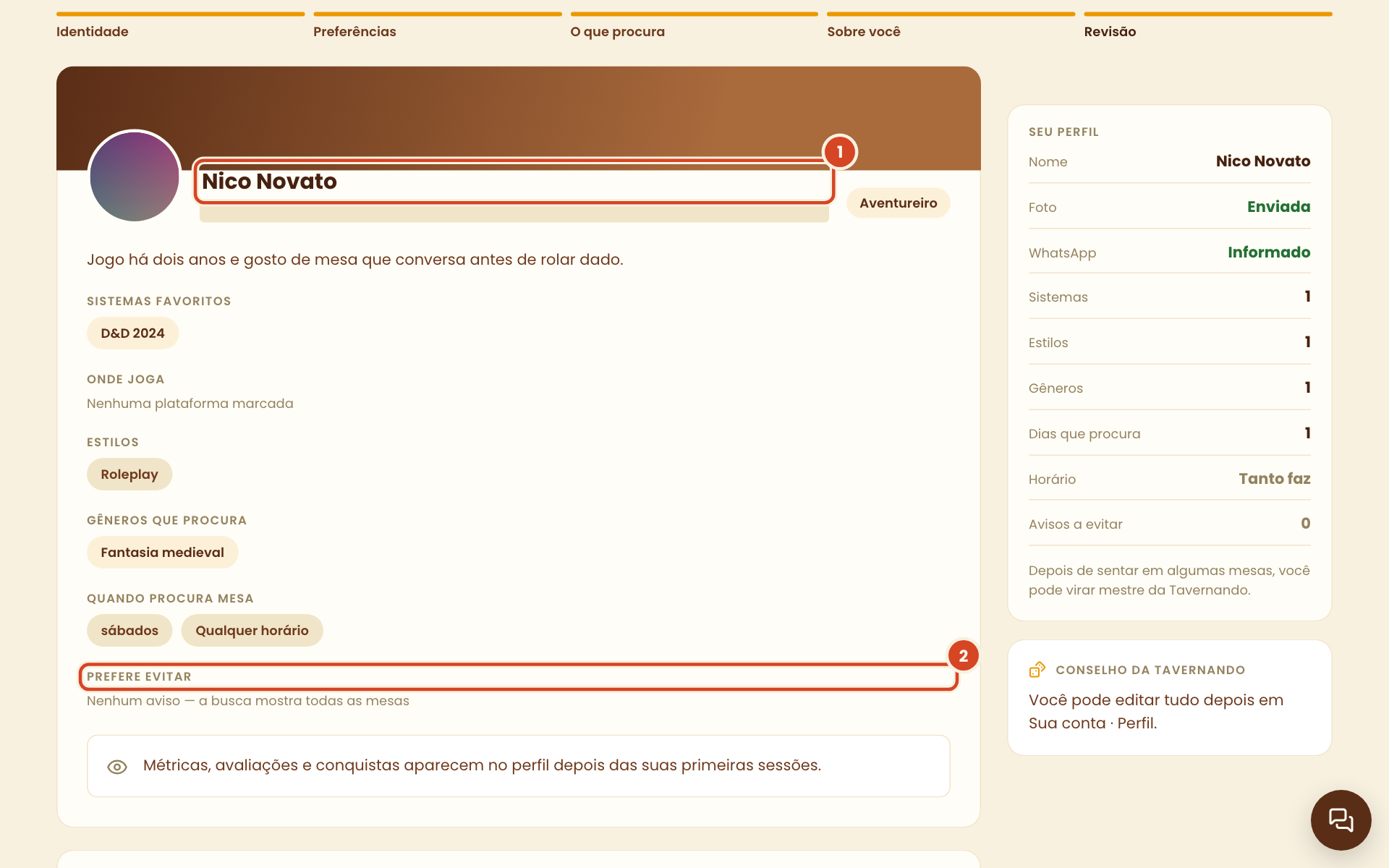This screenshot has width=1389, height=868.
Task: Click the profile avatar picture
Action: [x=135, y=176]
